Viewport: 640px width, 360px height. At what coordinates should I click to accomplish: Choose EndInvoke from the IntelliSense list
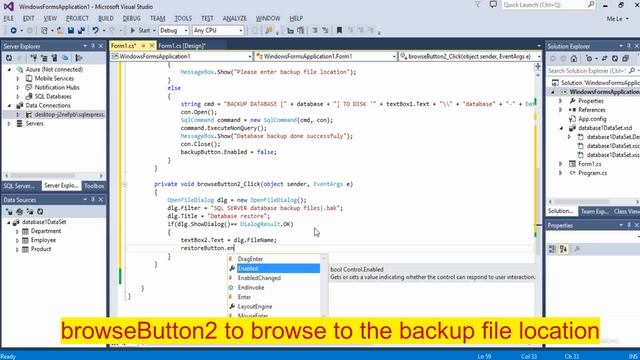pos(274,288)
